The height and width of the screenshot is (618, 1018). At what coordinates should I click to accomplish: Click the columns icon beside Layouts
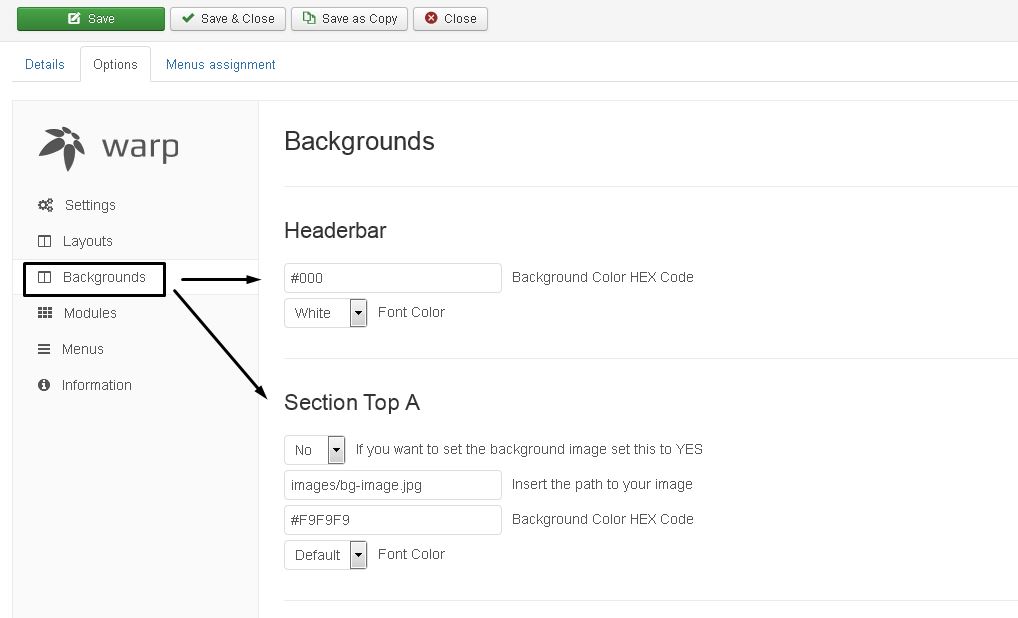[x=44, y=241]
